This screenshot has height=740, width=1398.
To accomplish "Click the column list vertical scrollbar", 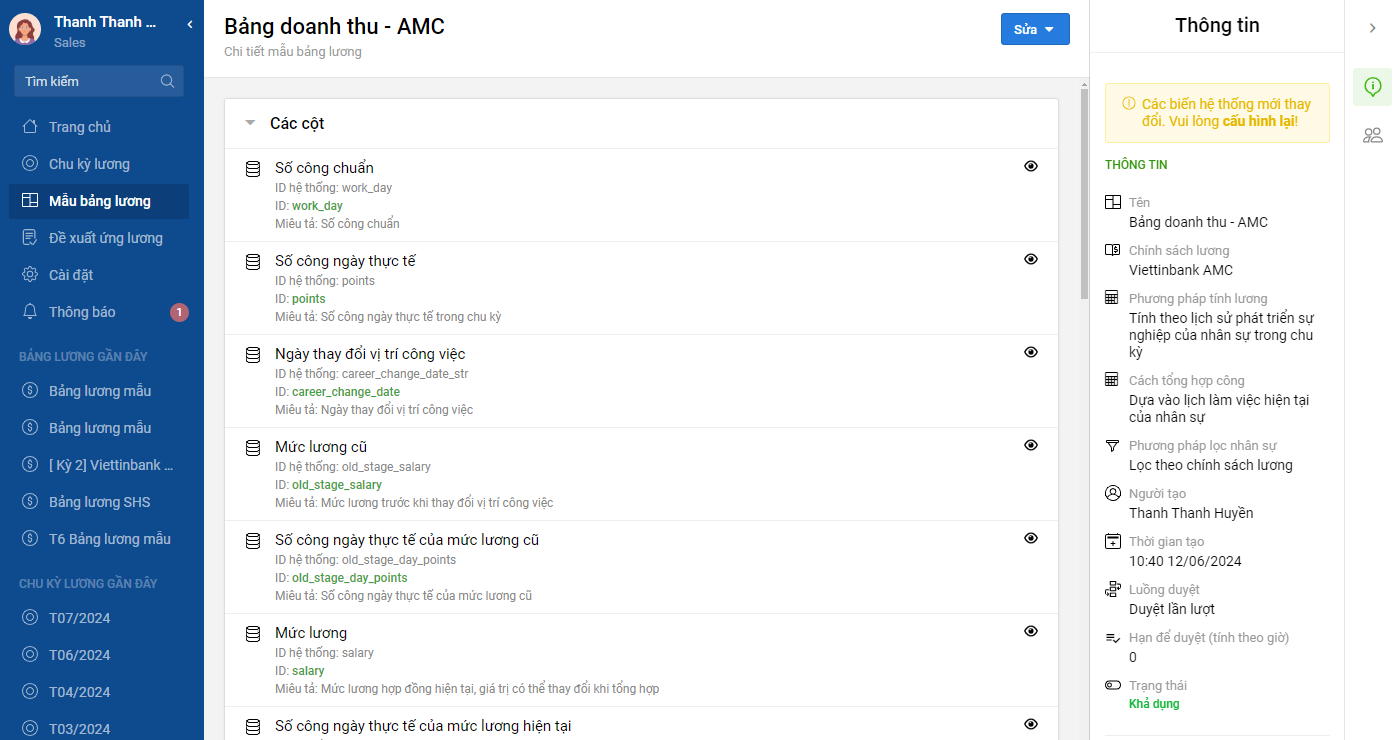I will (1084, 192).
